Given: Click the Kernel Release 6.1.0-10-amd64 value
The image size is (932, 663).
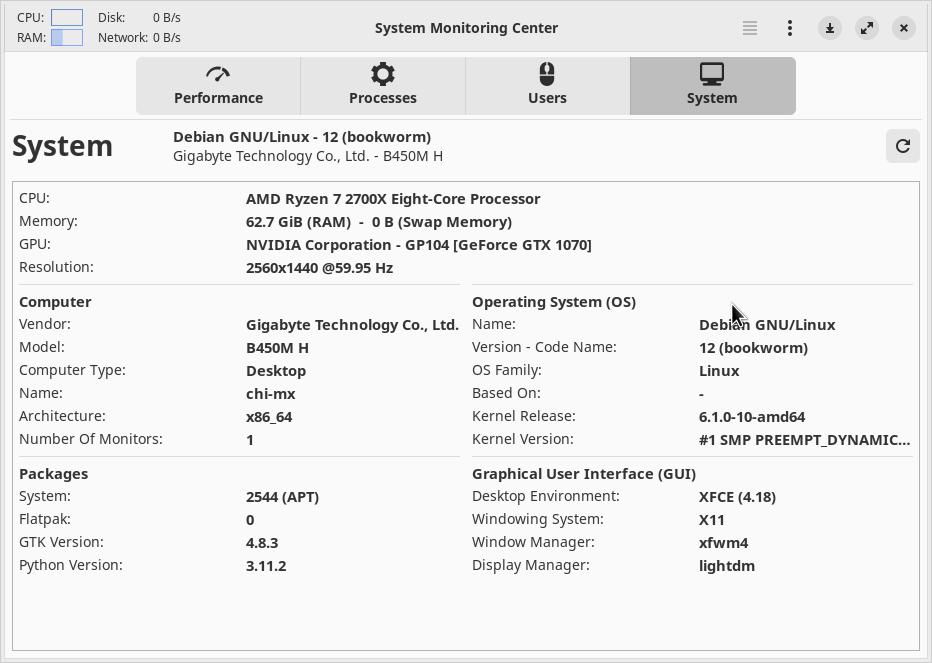Looking at the screenshot, I should click(x=752, y=417).
